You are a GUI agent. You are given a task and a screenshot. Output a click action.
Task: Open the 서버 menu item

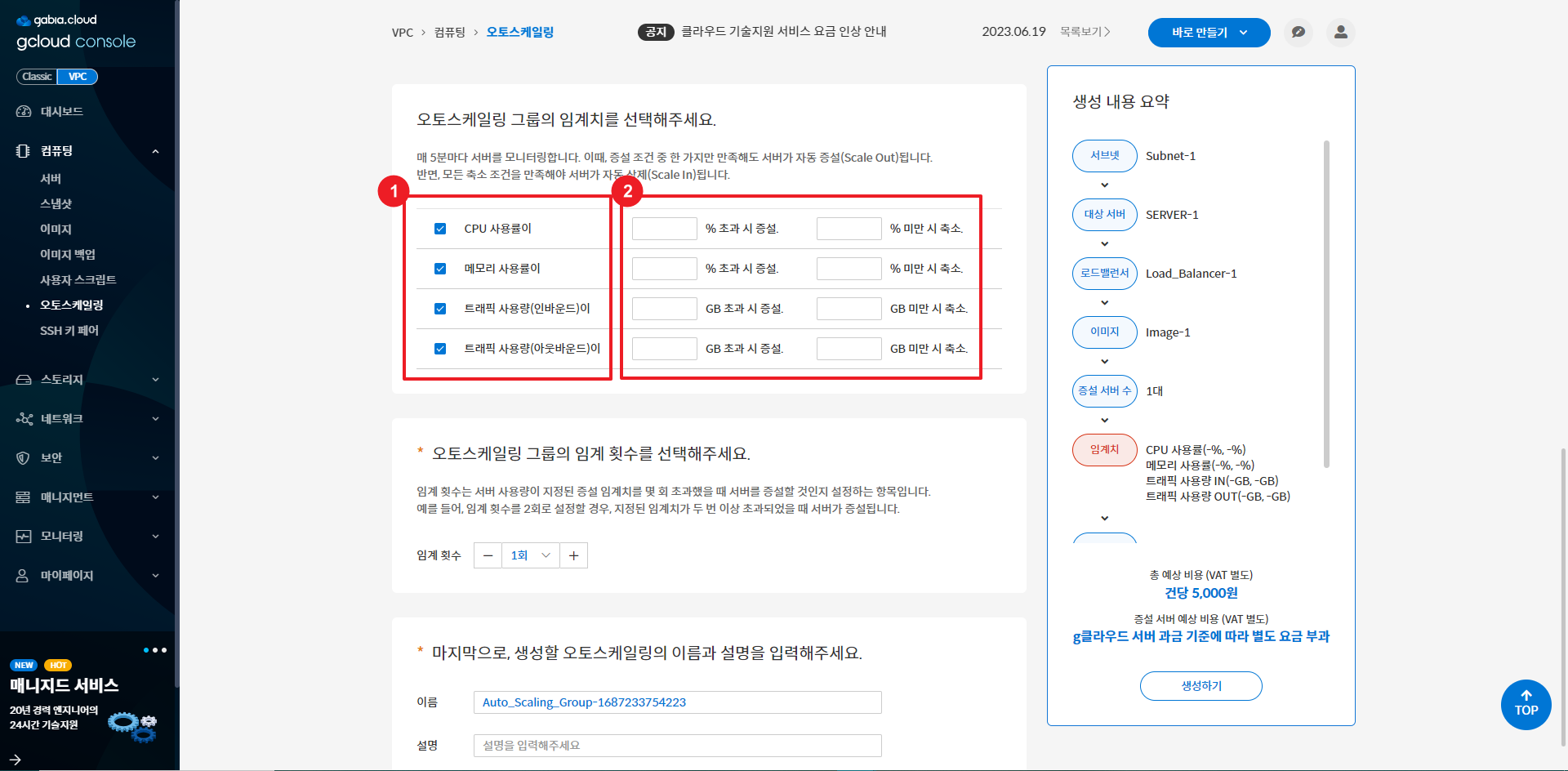tap(51, 179)
